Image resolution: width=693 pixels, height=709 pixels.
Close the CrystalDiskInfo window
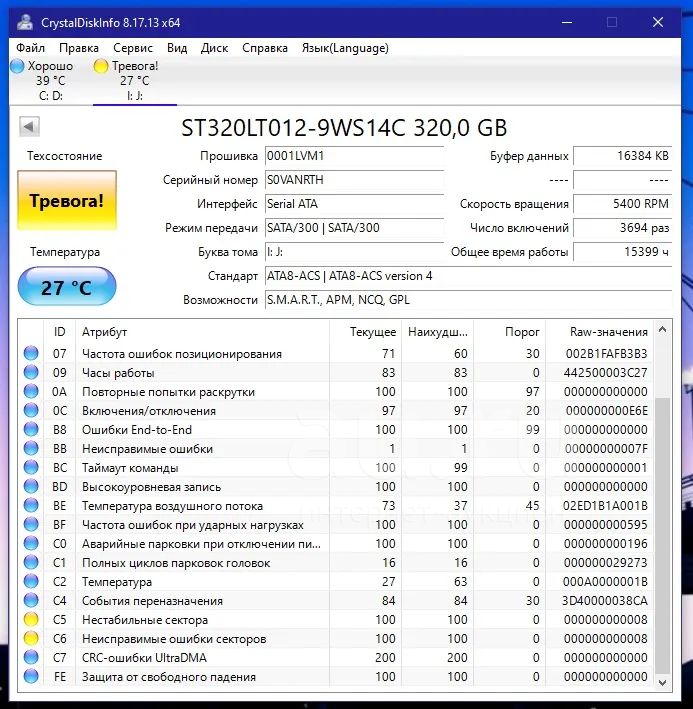(x=658, y=22)
